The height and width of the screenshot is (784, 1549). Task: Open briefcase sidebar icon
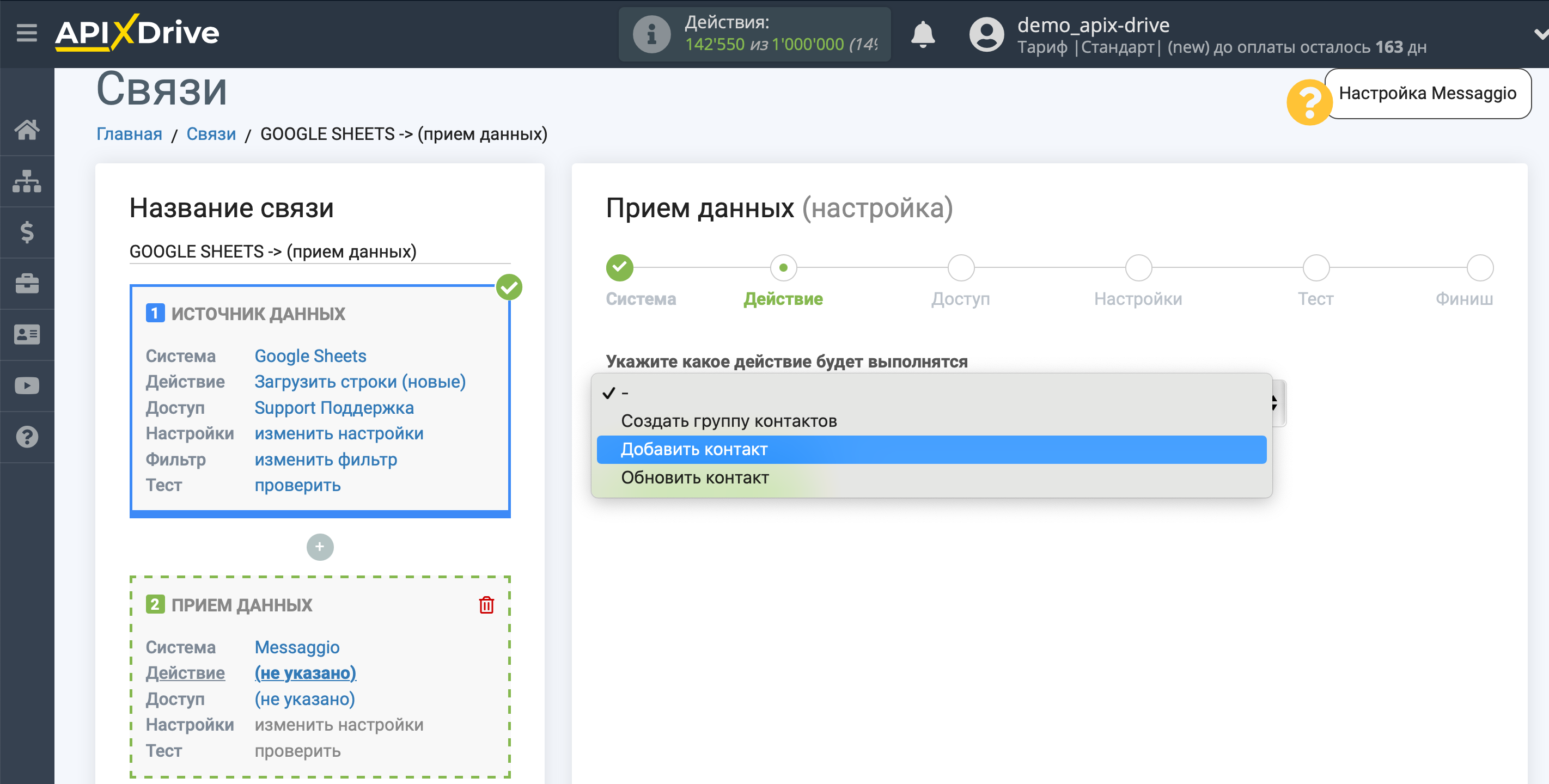click(x=27, y=283)
